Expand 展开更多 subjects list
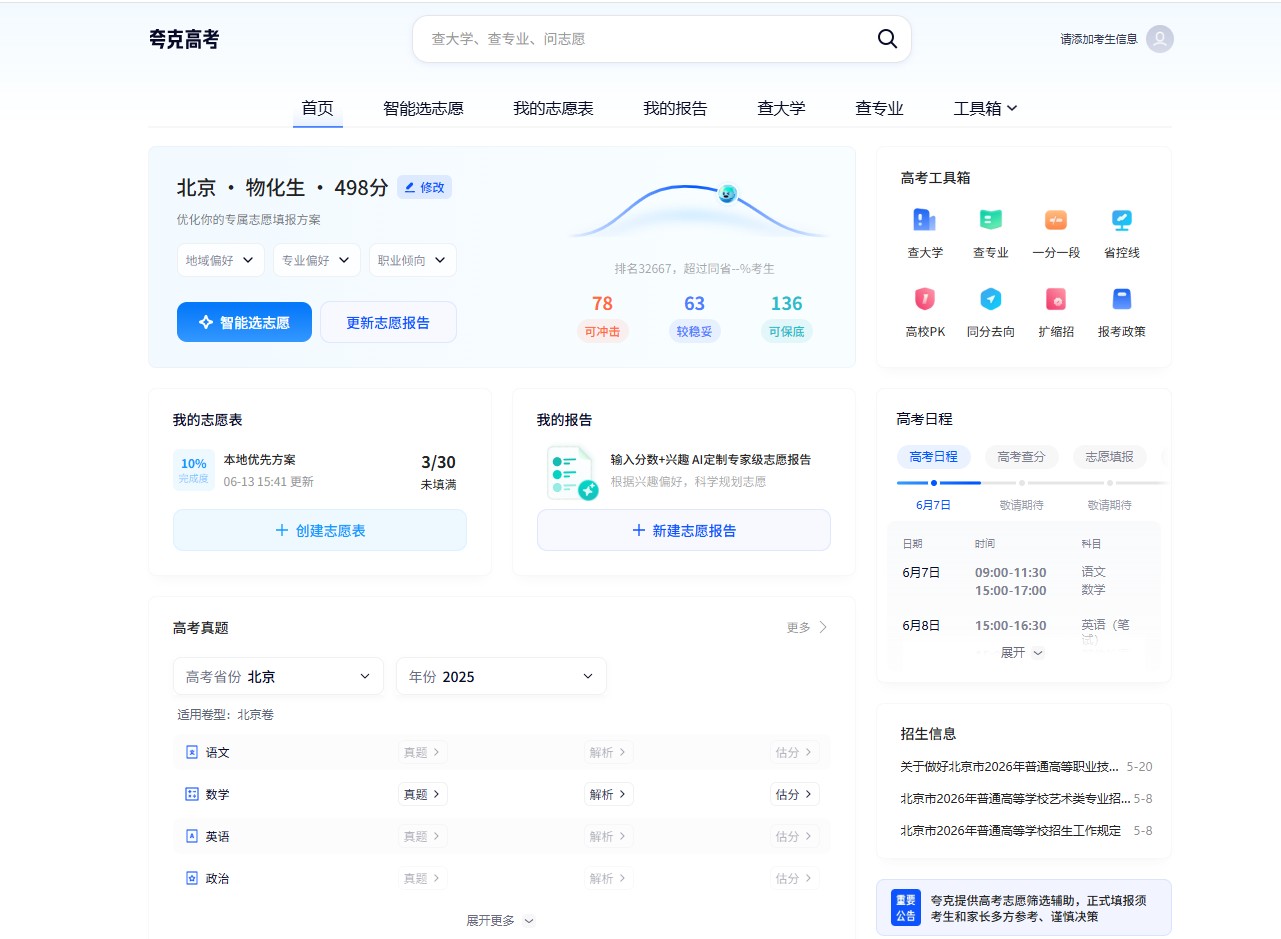The width and height of the screenshot is (1281, 939). pyautogui.click(x=500, y=920)
